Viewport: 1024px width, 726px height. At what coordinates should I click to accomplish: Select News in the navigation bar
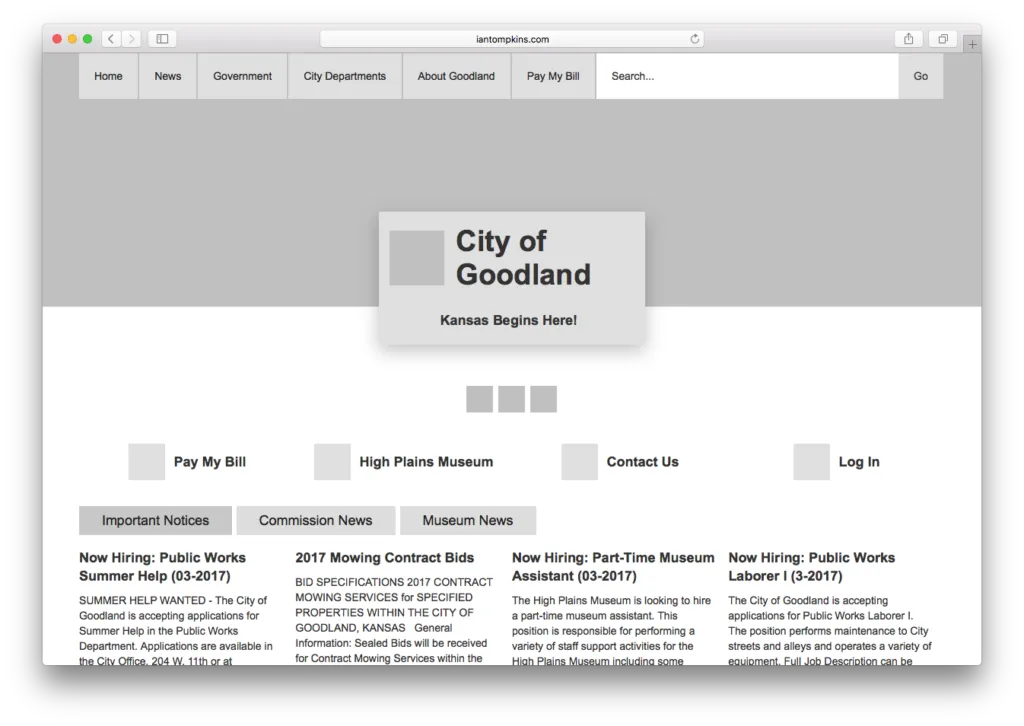(167, 75)
